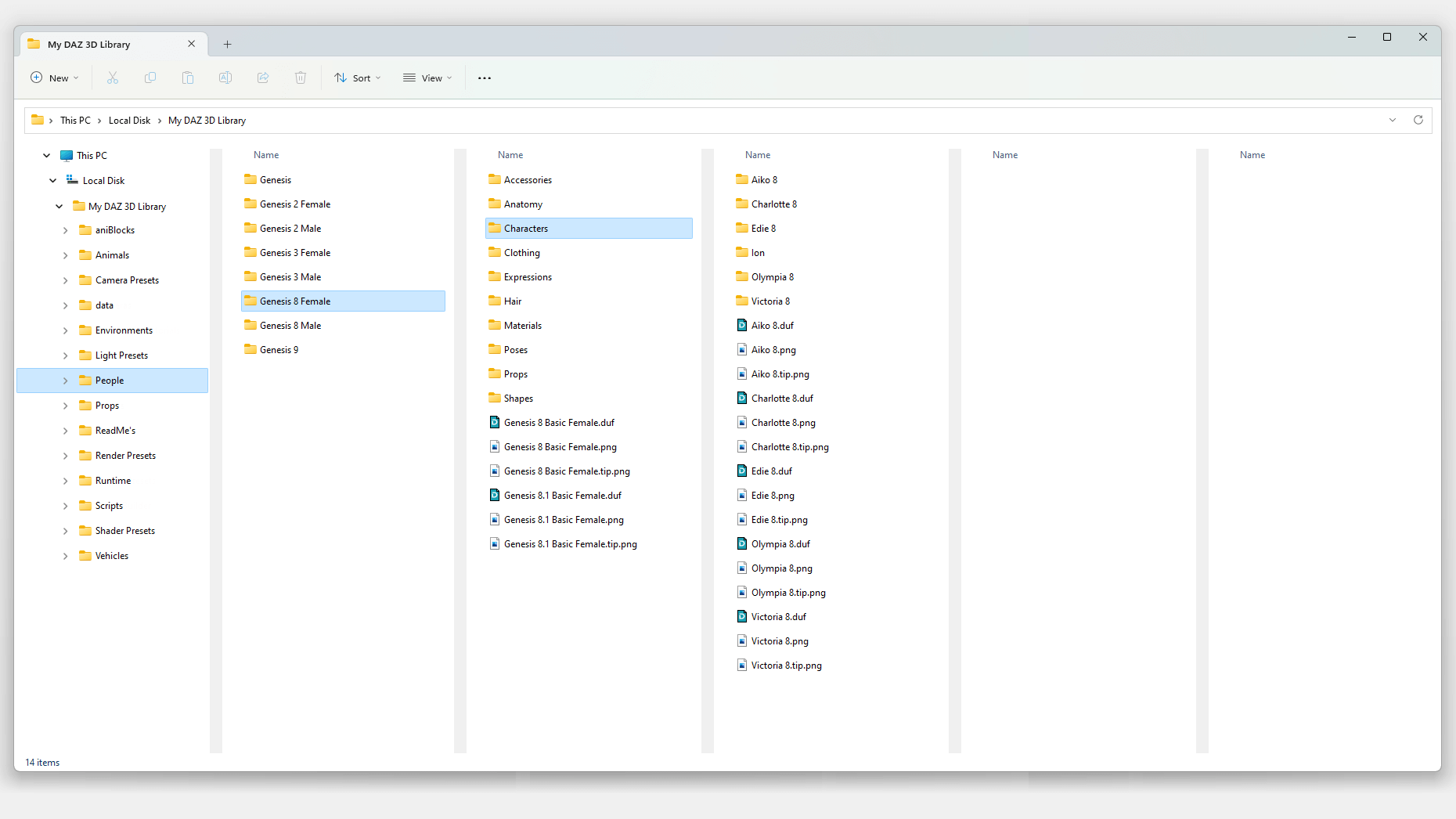Click My DAZ 3D Library breadcrumb
Image resolution: width=1456 pixels, height=819 pixels.
pyautogui.click(x=207, y=120)
